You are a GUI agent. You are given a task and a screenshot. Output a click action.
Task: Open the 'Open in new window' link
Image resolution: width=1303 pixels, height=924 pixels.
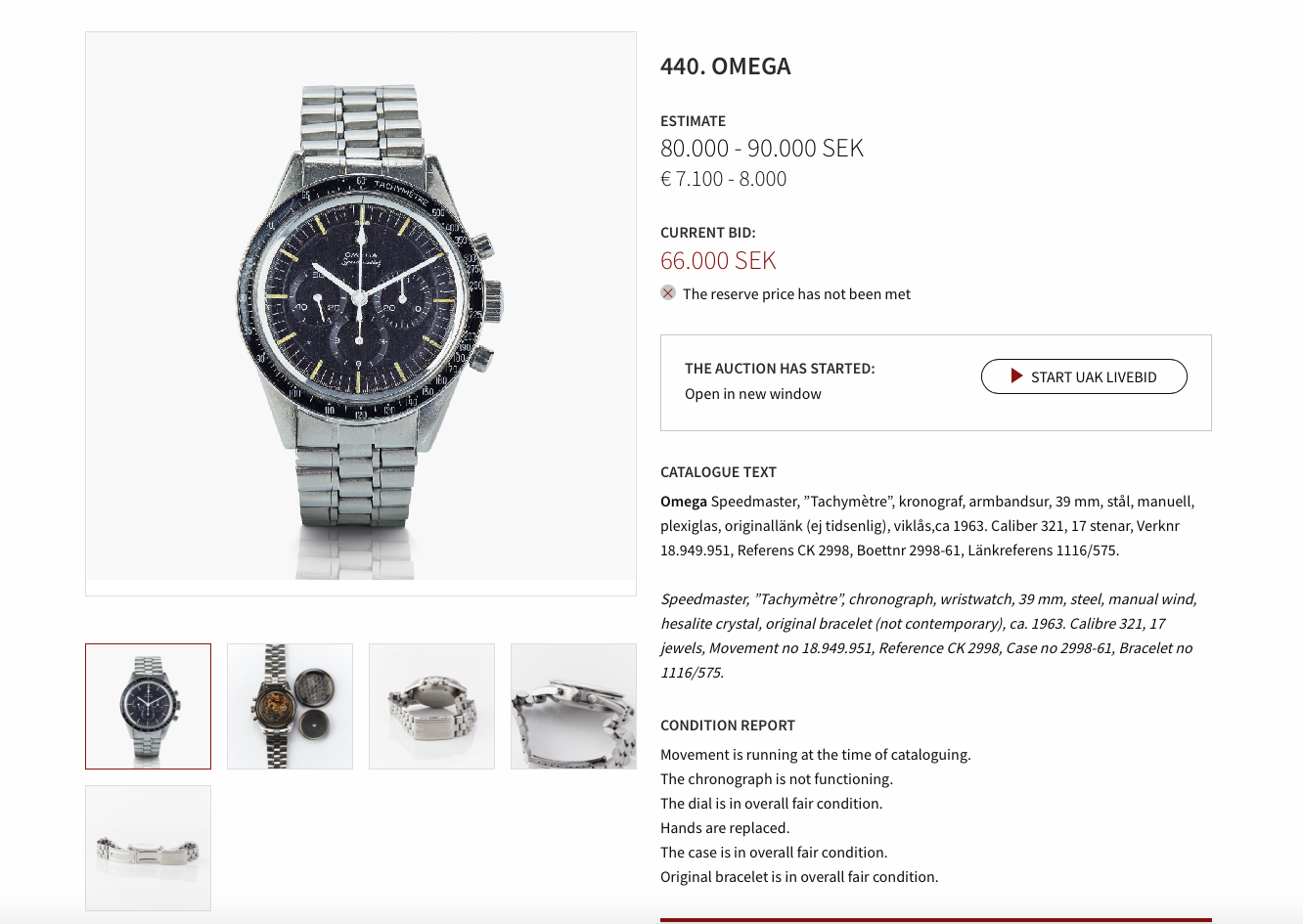[752, 394]
